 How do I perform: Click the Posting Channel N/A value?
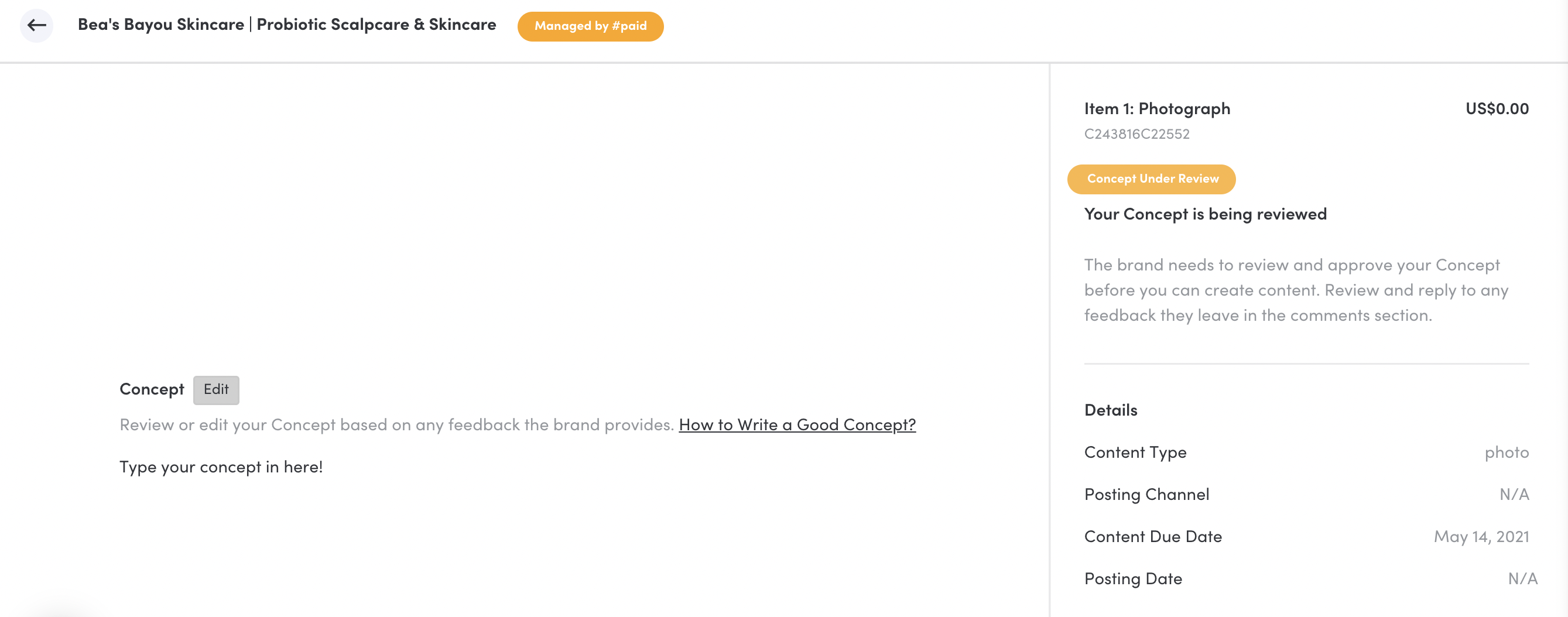(1514, 494)
